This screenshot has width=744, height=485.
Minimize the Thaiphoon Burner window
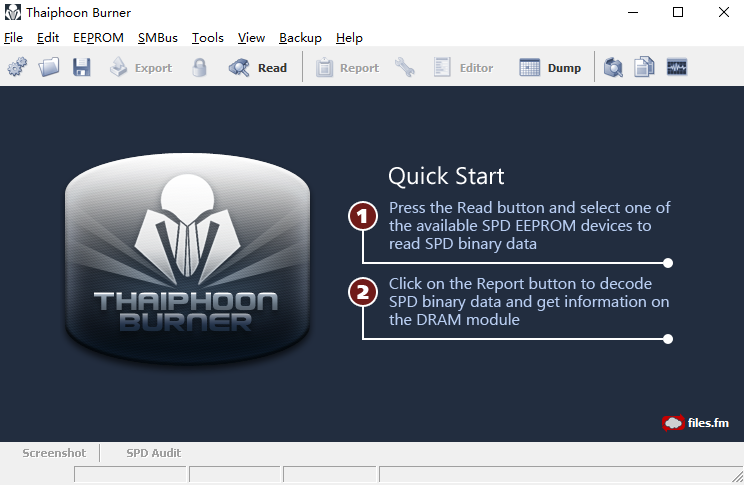pos(633,12)
